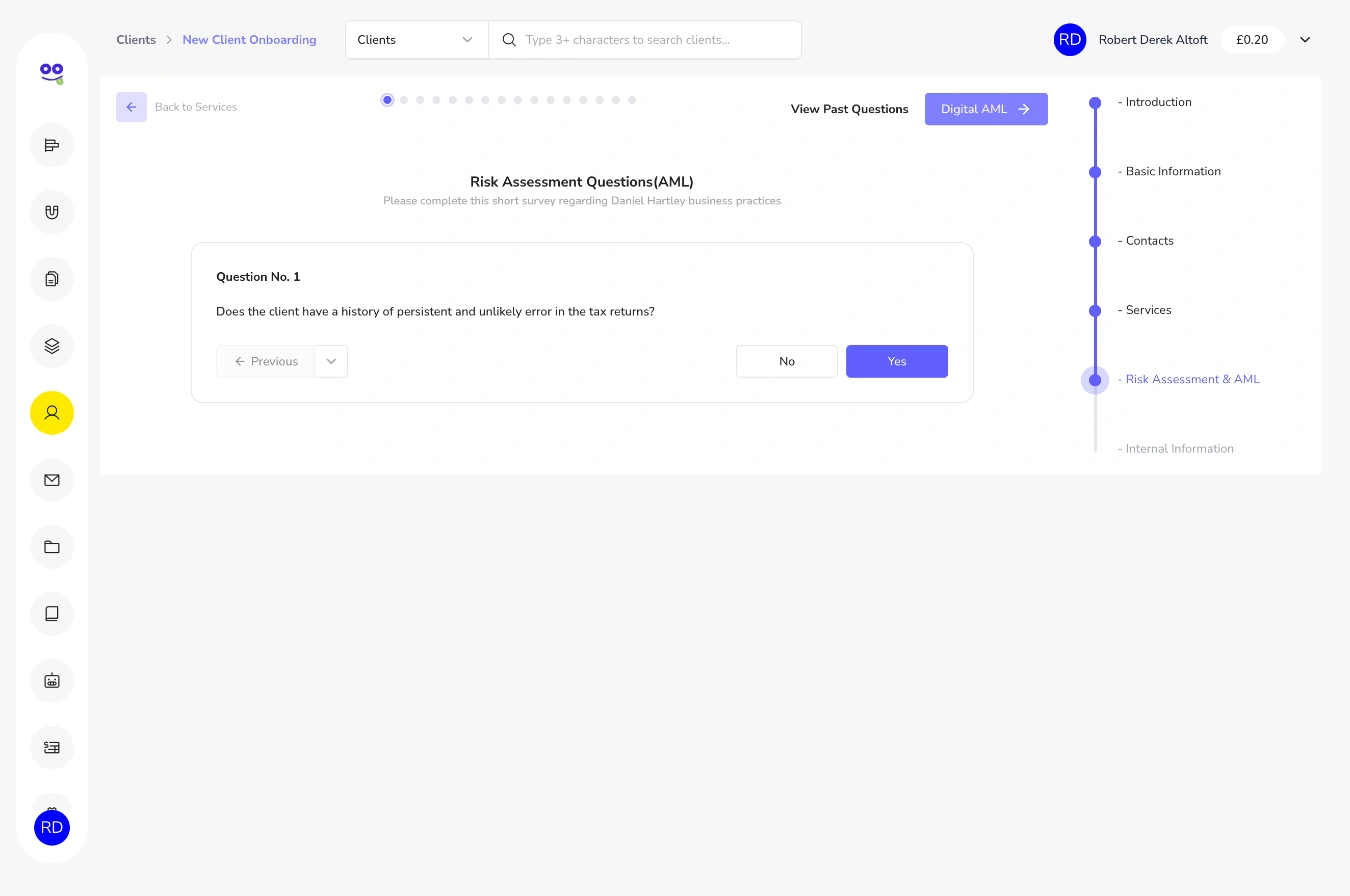Click the Digital AML button

[x=986, y=109]
